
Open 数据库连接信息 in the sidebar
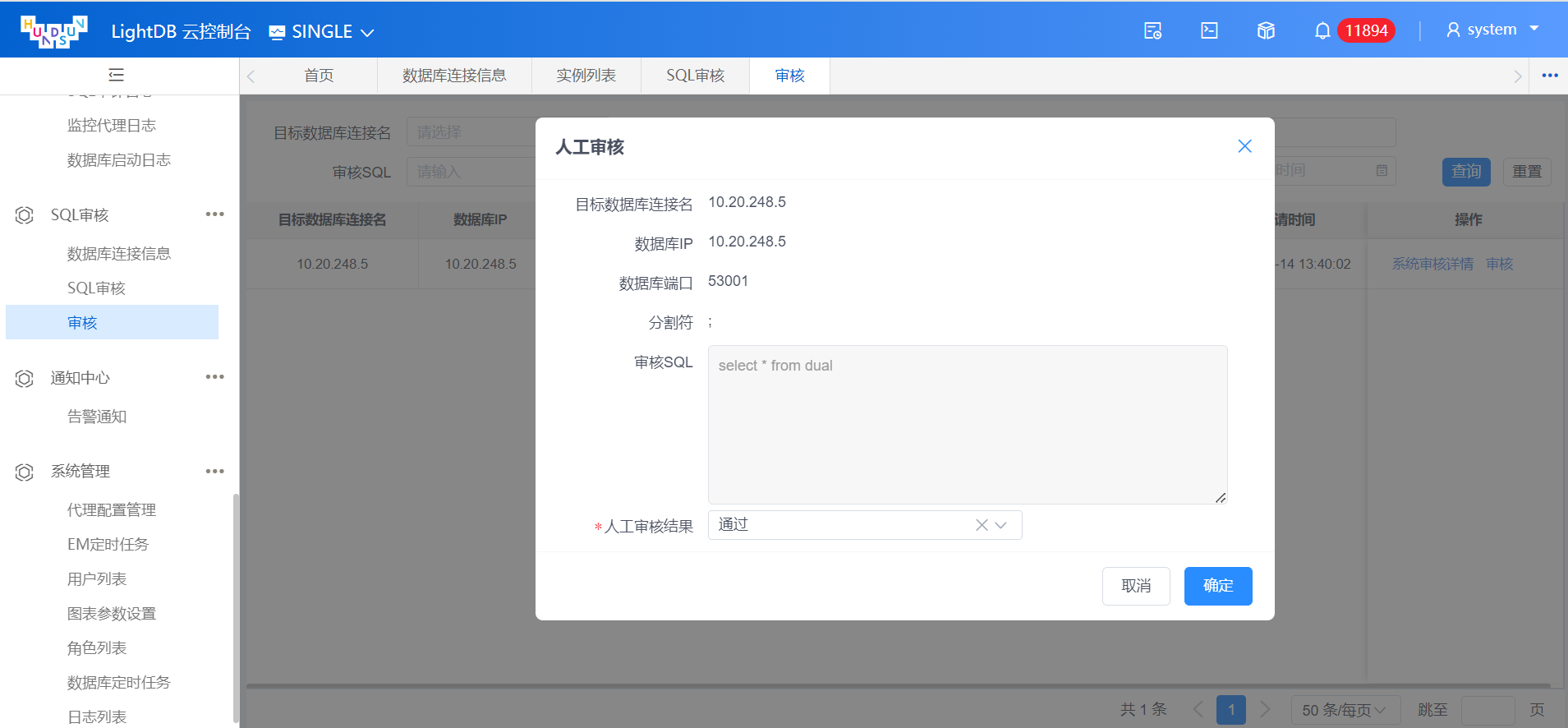(x=119, y=254)
